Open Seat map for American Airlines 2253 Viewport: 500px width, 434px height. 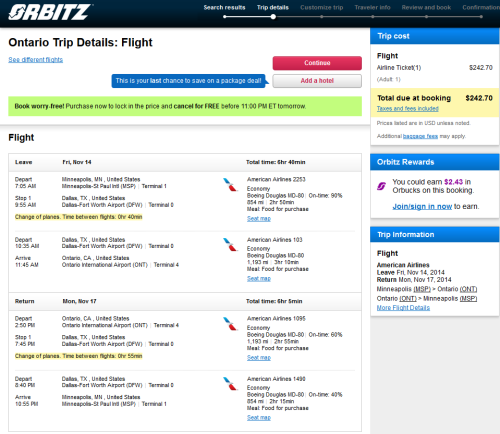click(259, 219)
